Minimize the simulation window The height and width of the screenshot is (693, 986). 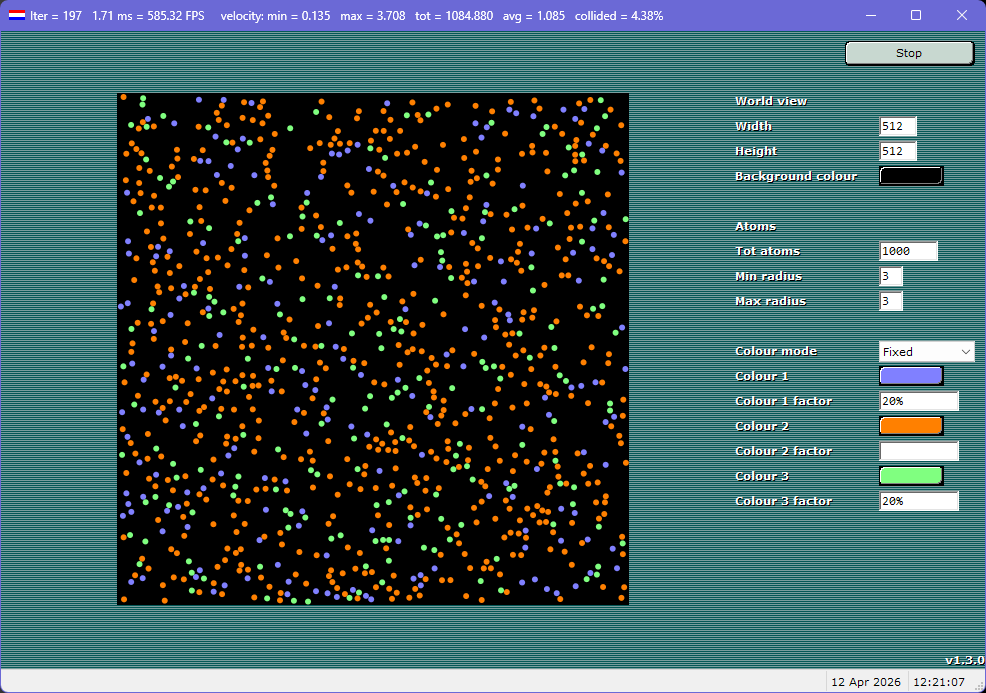pyautogui.click(x=870, y=16)
